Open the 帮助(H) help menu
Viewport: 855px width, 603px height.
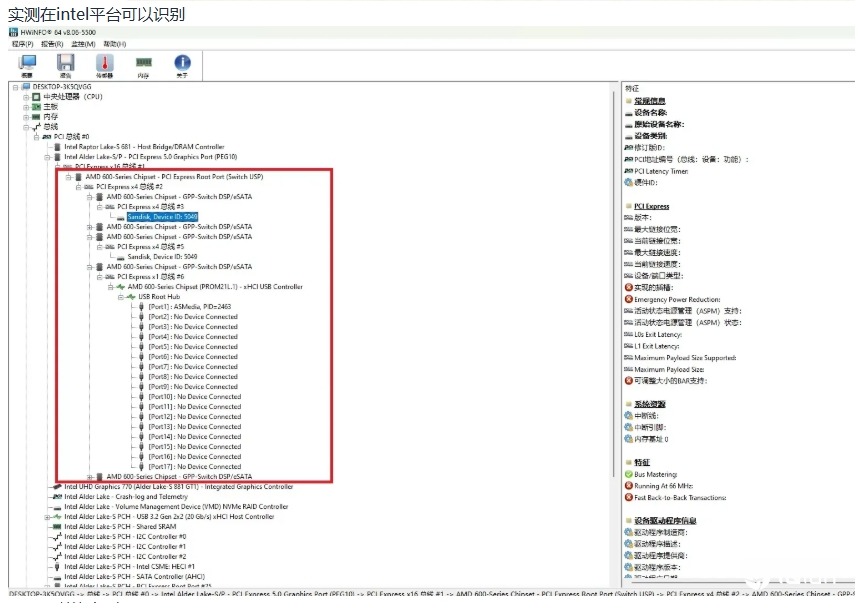(x=114, y=44)
